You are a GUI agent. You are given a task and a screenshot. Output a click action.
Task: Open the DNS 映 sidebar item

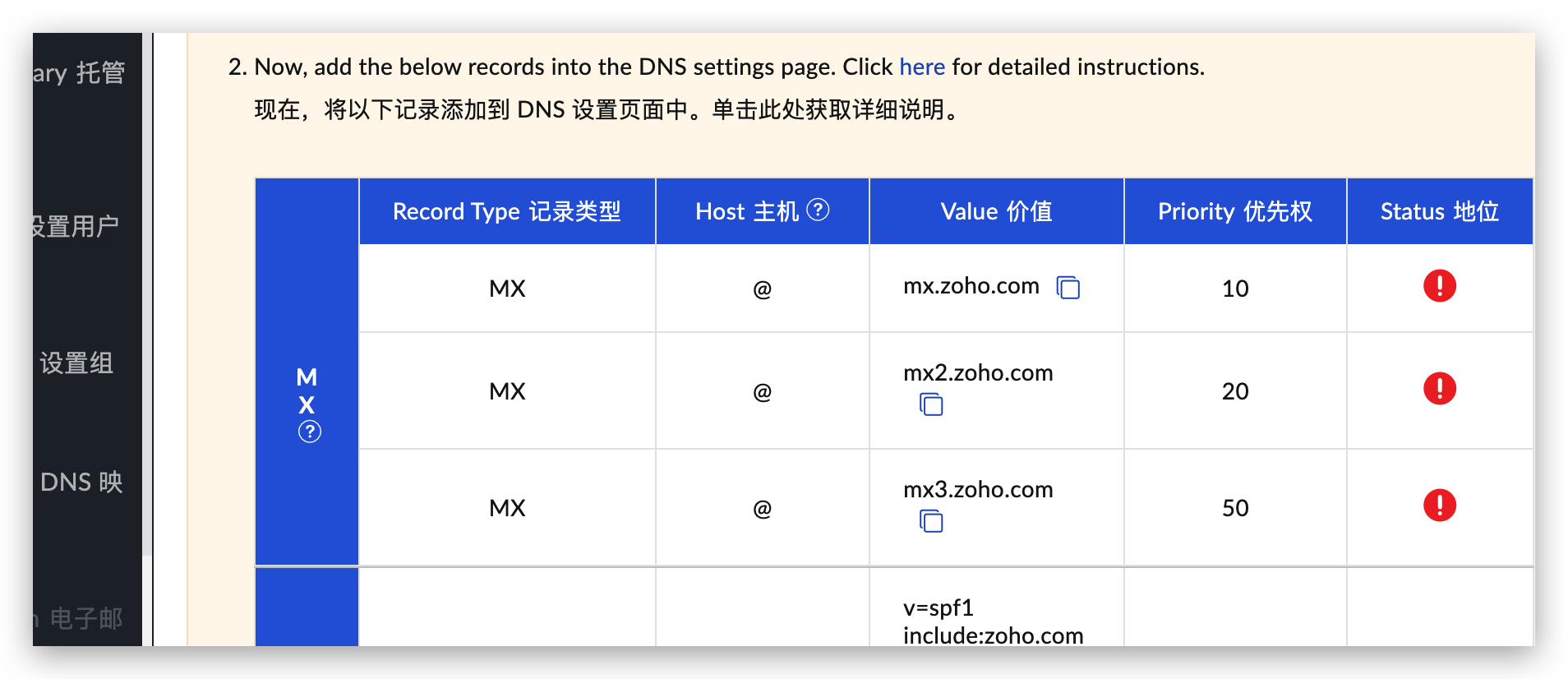81,482
